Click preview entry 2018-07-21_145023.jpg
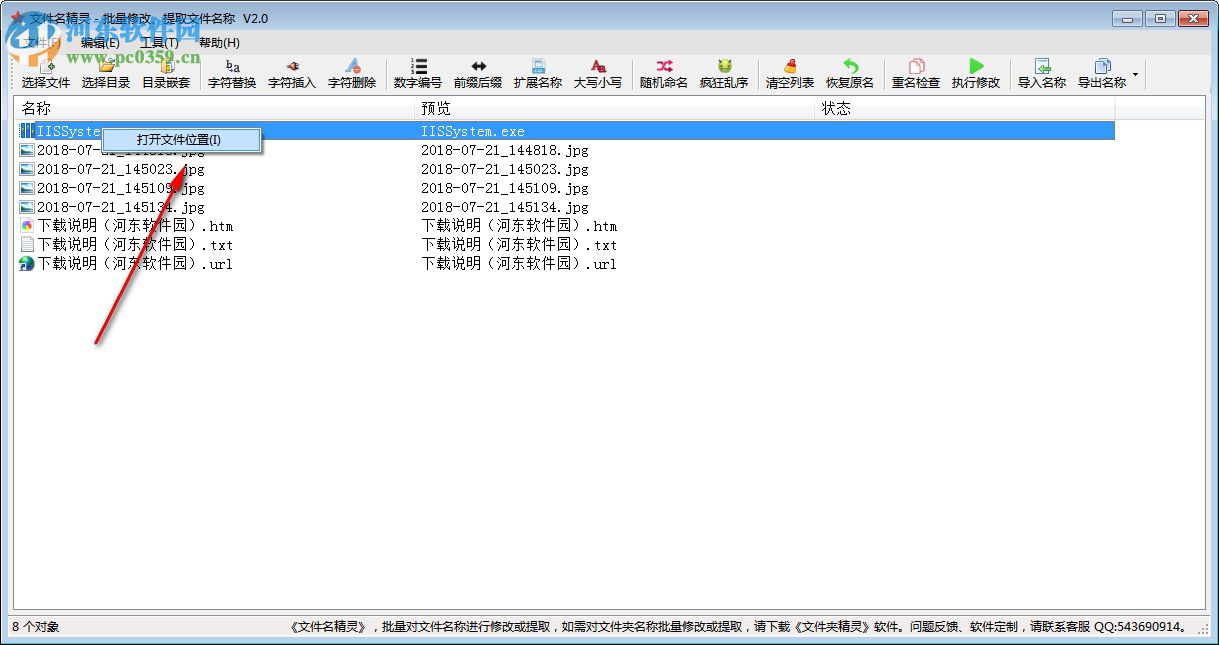Image resolution: width=1219 pixels, height=645 pixels. click(505, 169)
